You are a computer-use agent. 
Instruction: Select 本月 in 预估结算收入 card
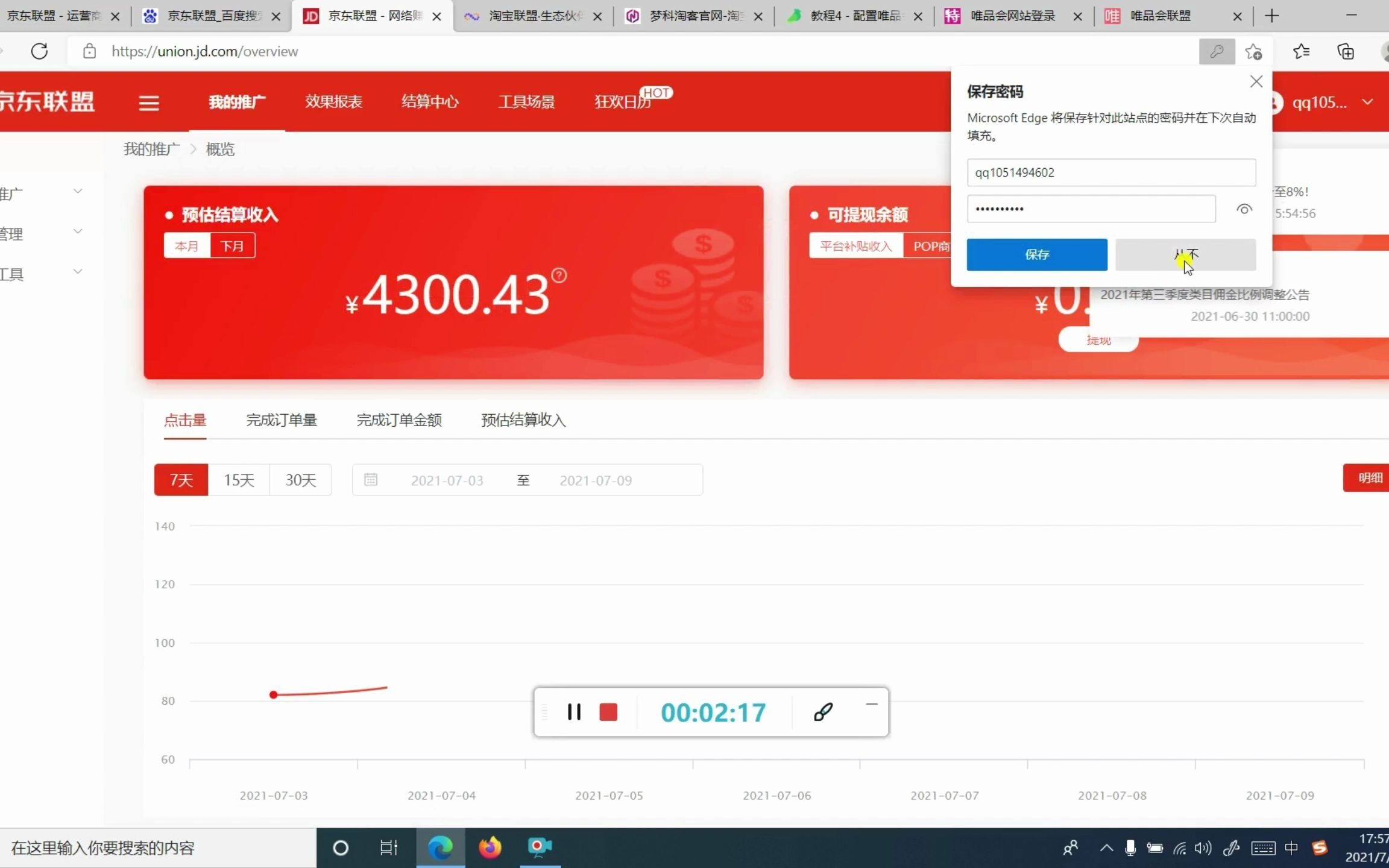click(187, 246)
